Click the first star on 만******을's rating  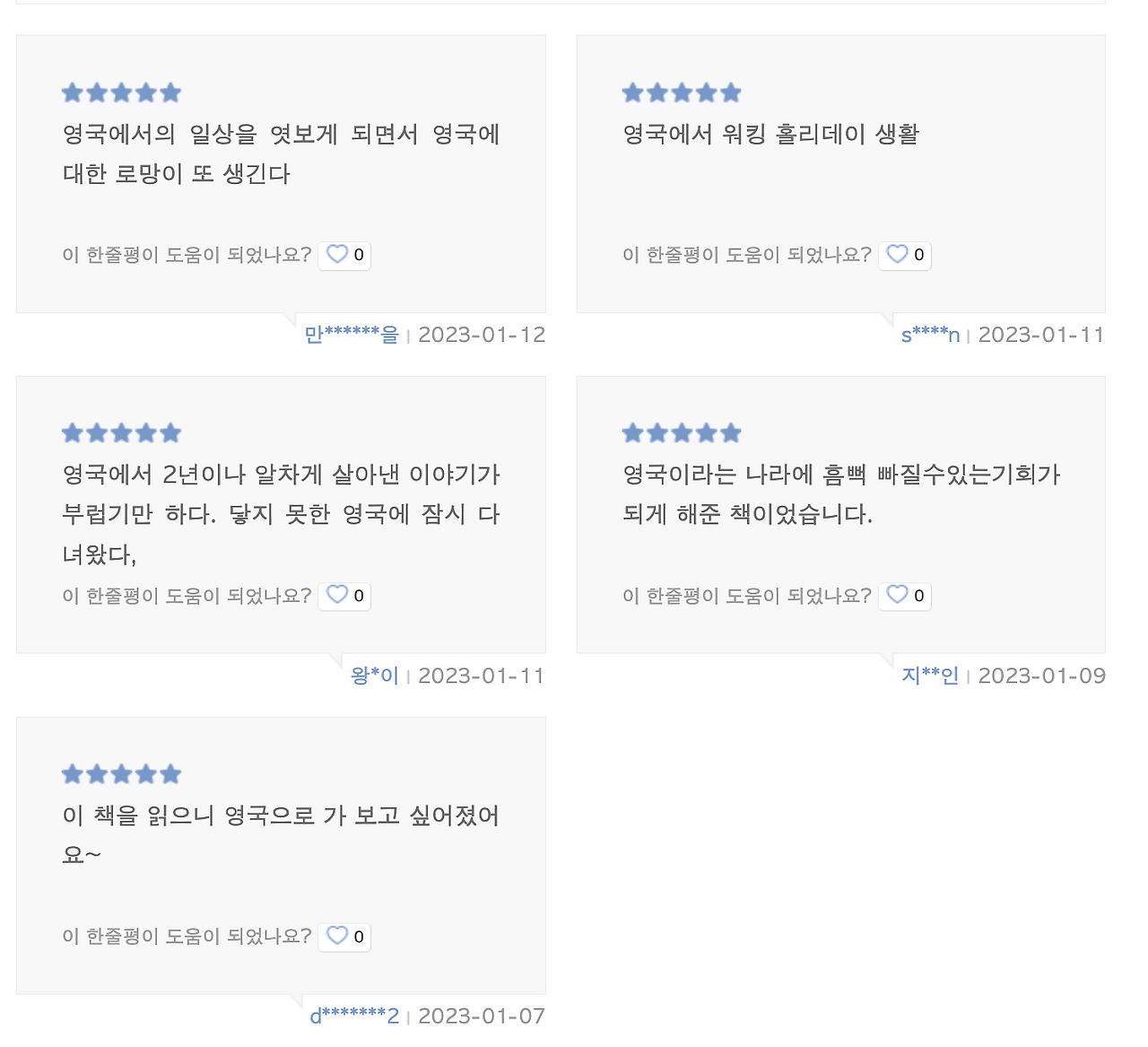(72, 92)
